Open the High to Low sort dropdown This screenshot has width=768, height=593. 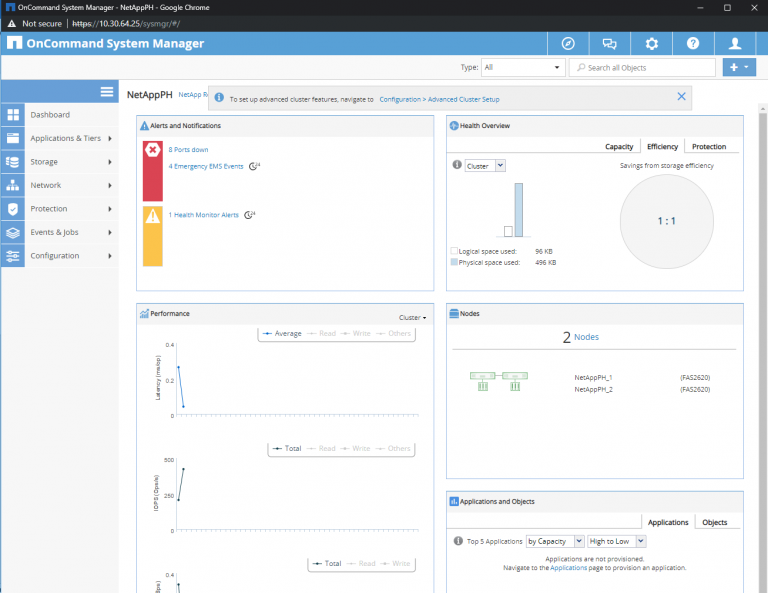click(617, 541)
